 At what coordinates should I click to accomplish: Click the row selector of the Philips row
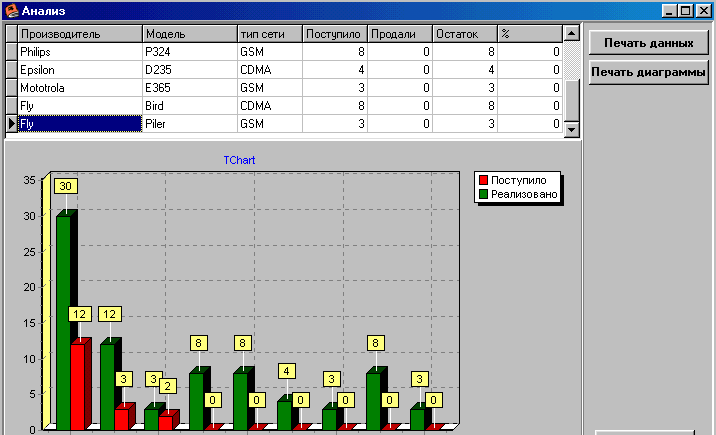[11, 52]
